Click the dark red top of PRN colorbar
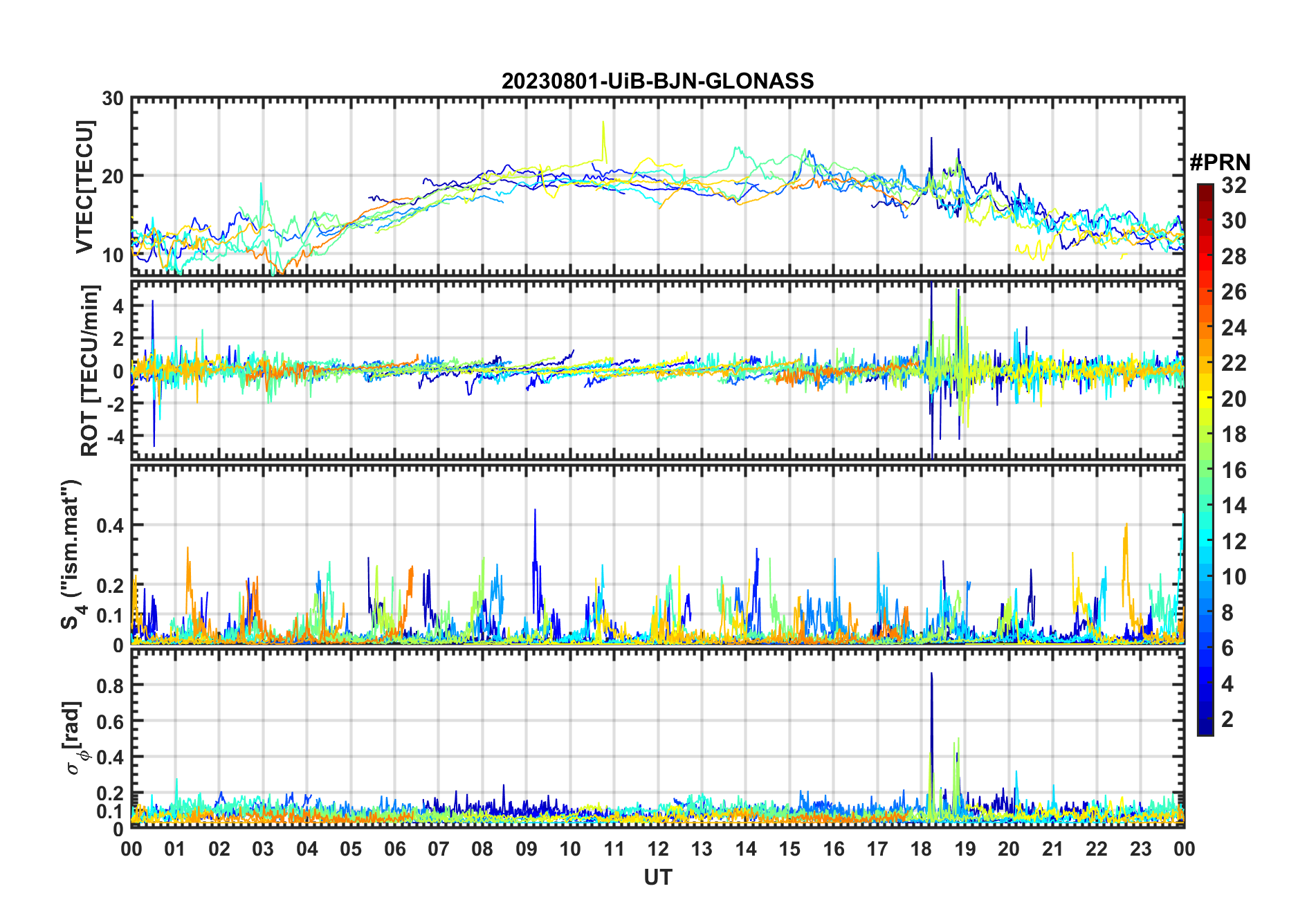 click(1205, 189)
